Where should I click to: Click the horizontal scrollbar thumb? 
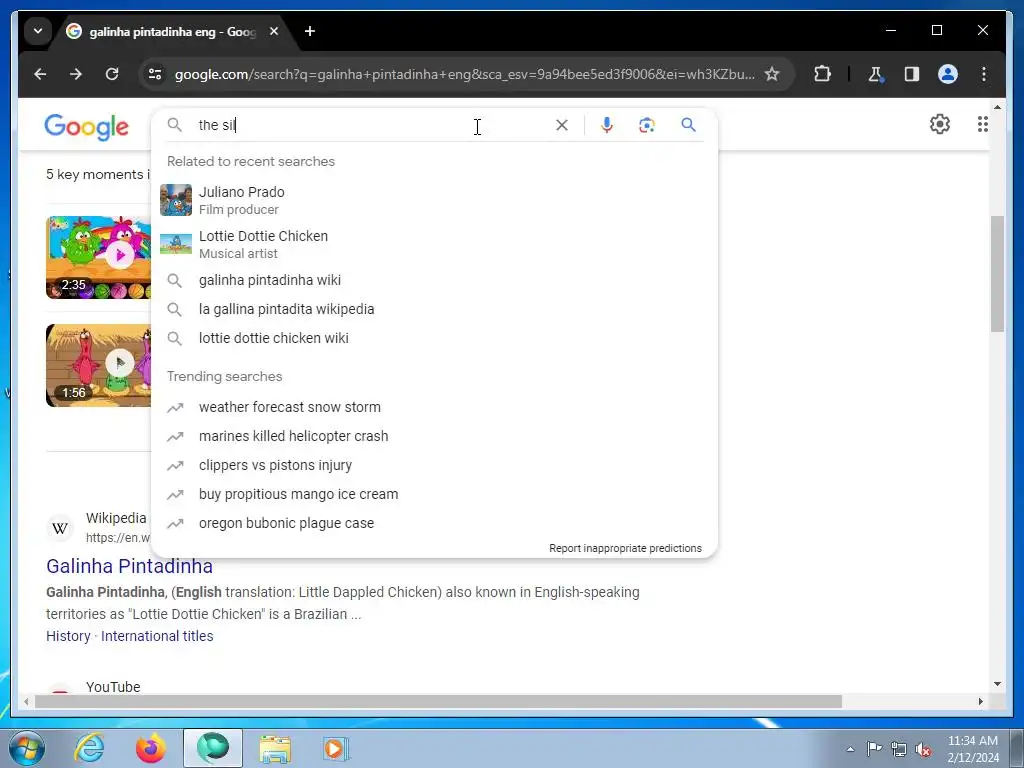pyautogui.click(x=438, y=701)
